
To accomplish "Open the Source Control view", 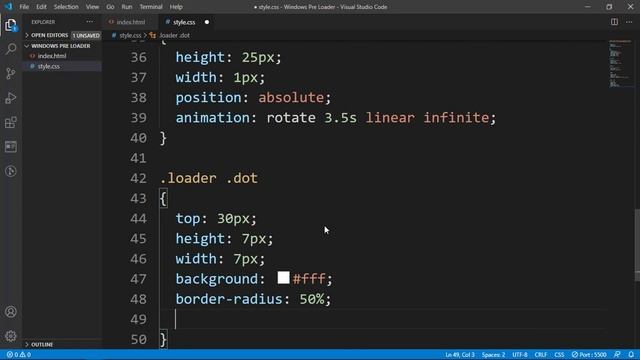I will (x=11, y=73).
